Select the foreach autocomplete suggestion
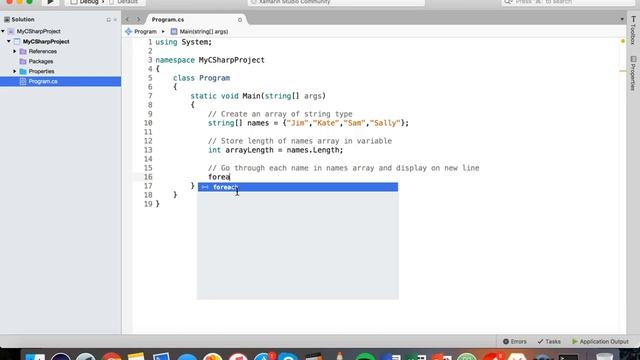The width and height of the screenshot is (640, 360). click(x=298, y=187)
